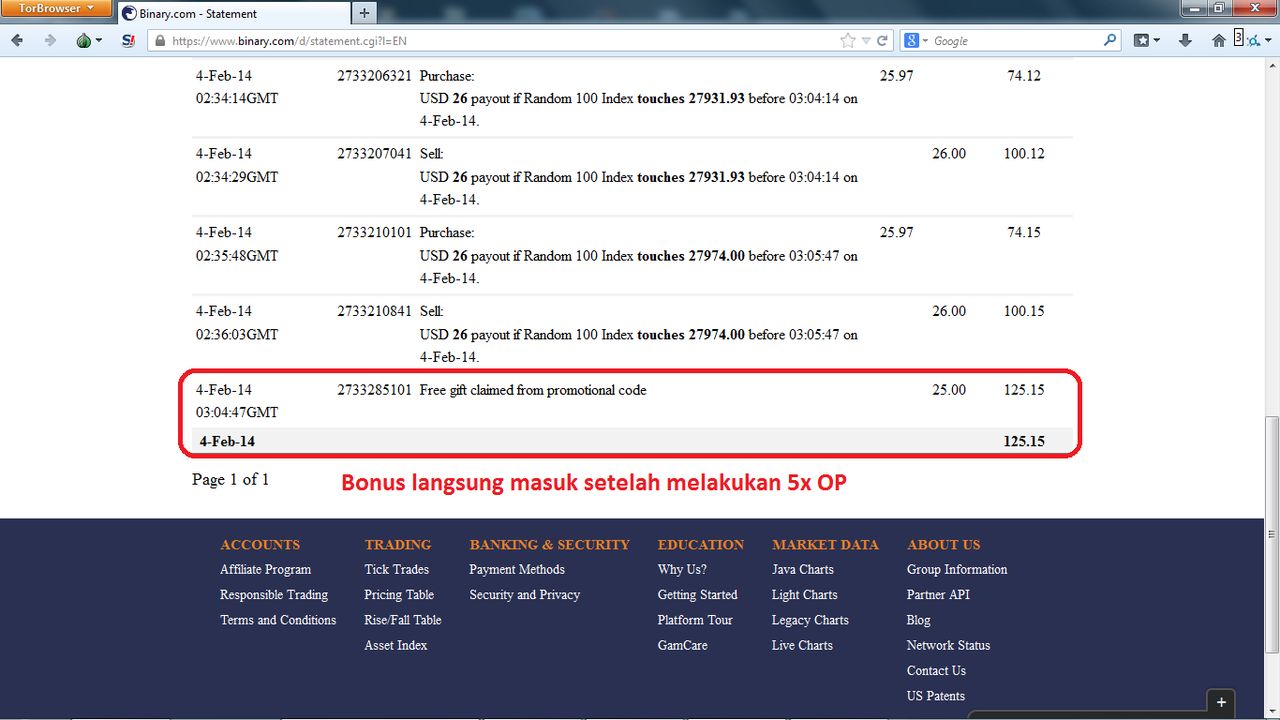
Task: Select reference number 2733210101
Action: 374,233
